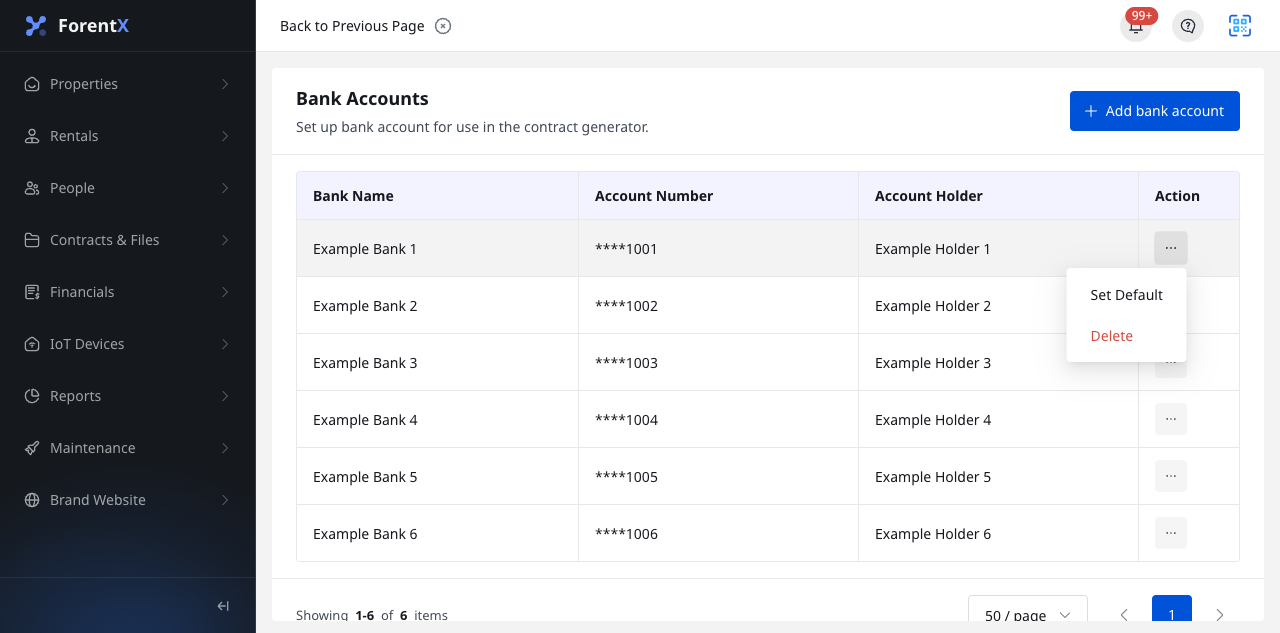The width and height of the screenshot is (1280, 633).
Task: Open the QR code scanner icon
Action: point(1240,26)
